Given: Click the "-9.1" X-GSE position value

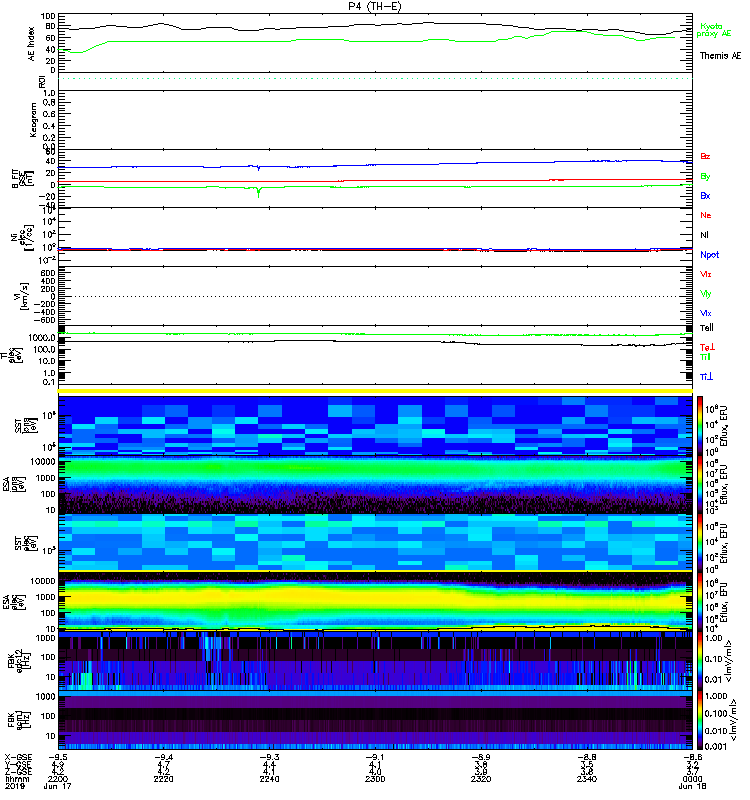Looking at the screenshot, I should pos(375,757).
